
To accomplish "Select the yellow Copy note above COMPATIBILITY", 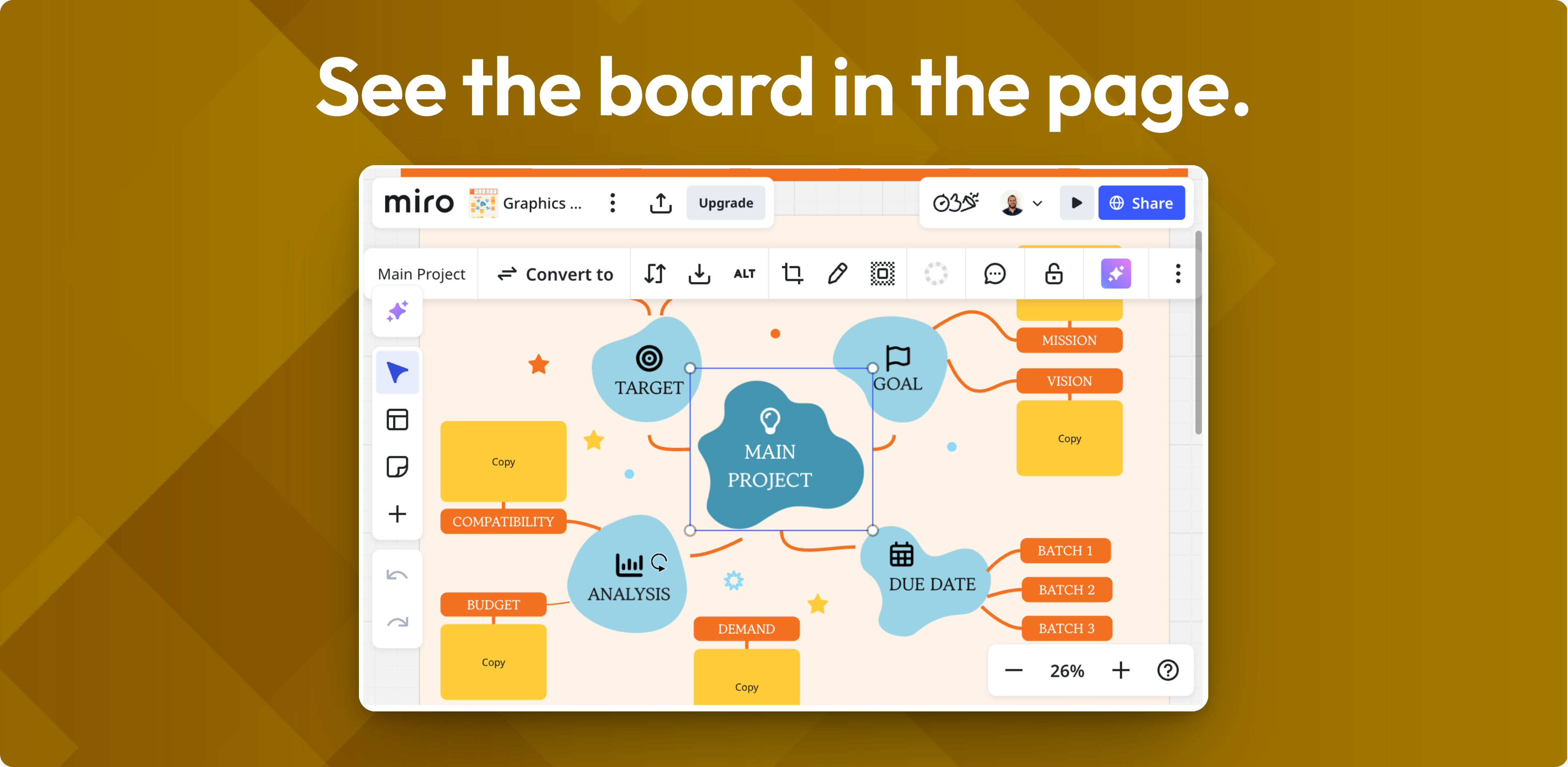I will (x=504, y=462).
